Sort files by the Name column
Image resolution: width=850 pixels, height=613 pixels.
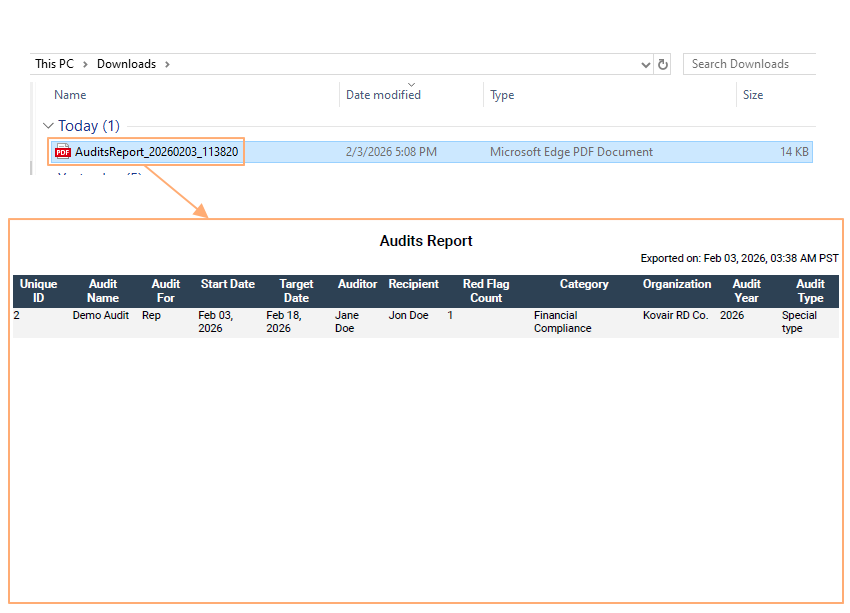point(69,94)
